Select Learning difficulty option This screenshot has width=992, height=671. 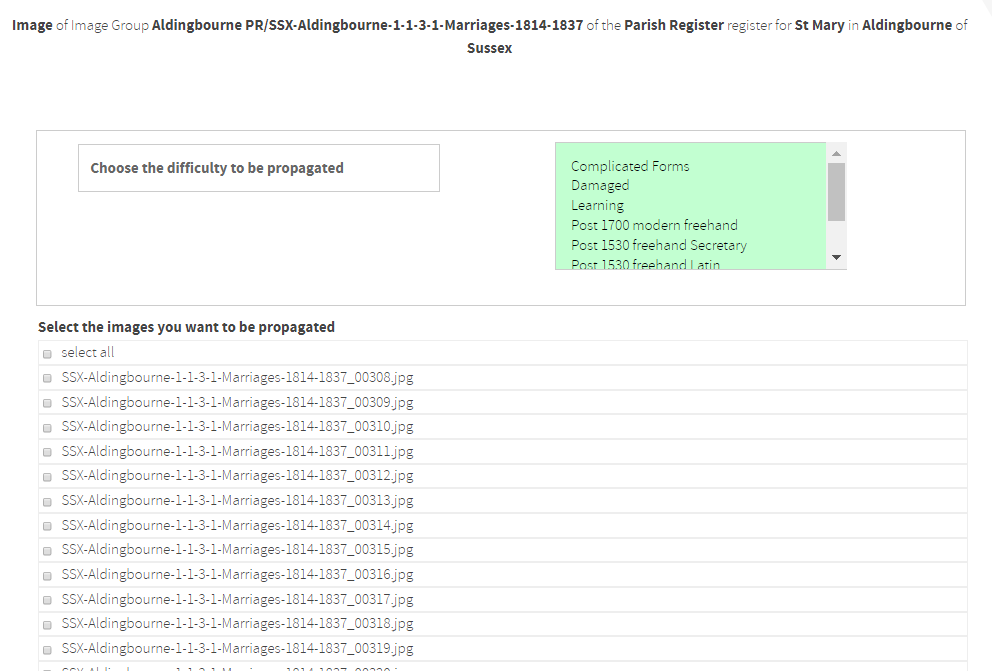[597, 206]
